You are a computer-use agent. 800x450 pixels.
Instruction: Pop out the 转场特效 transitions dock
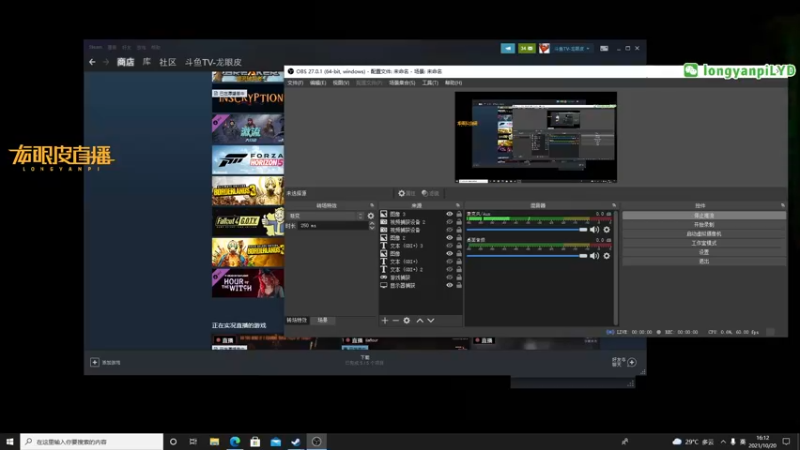pyautogui.click(x=372, y=206)
